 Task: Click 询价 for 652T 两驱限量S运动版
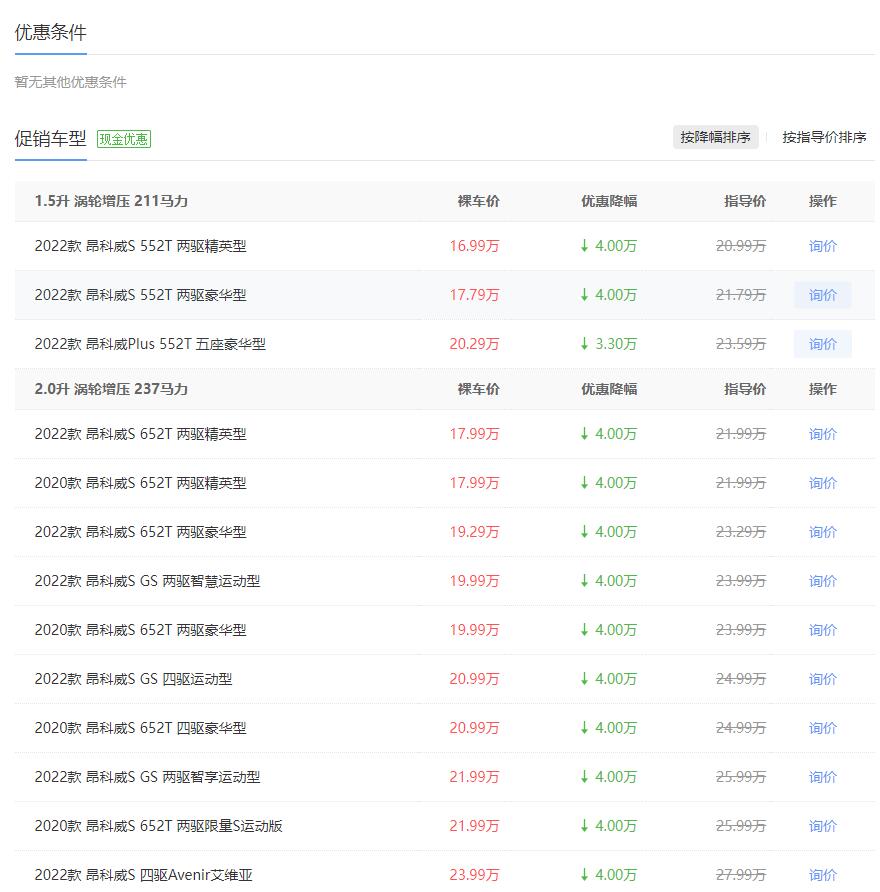click(x=823, y=825)
